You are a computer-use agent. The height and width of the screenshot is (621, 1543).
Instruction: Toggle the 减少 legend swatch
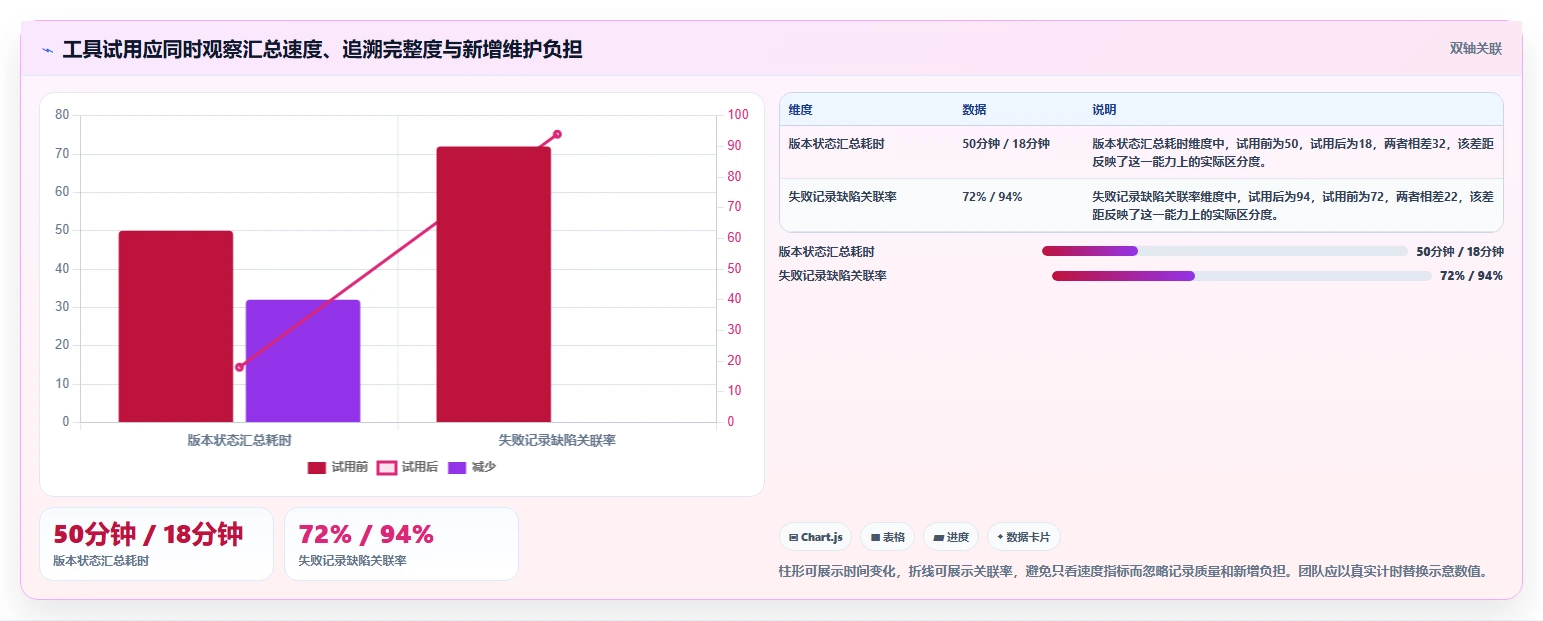pyautogui.click(x=456, y=468)
